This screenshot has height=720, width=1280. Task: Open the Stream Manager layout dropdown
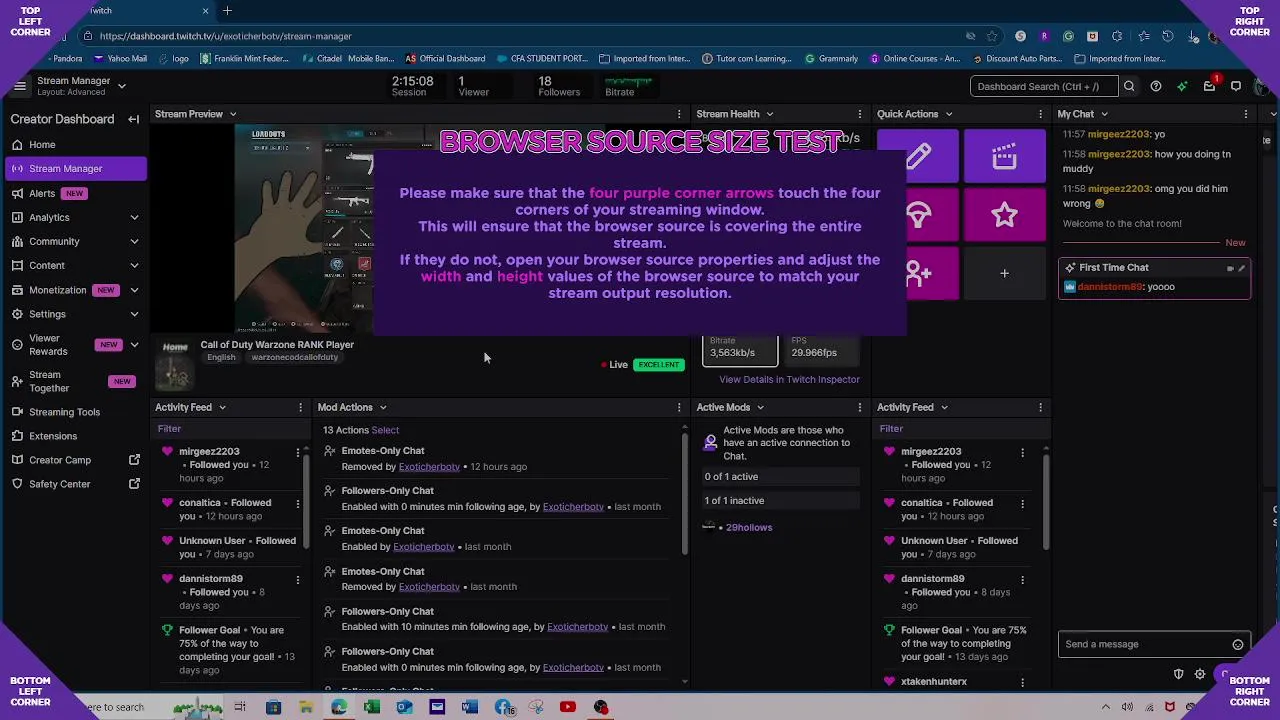(x=121, y=86)
